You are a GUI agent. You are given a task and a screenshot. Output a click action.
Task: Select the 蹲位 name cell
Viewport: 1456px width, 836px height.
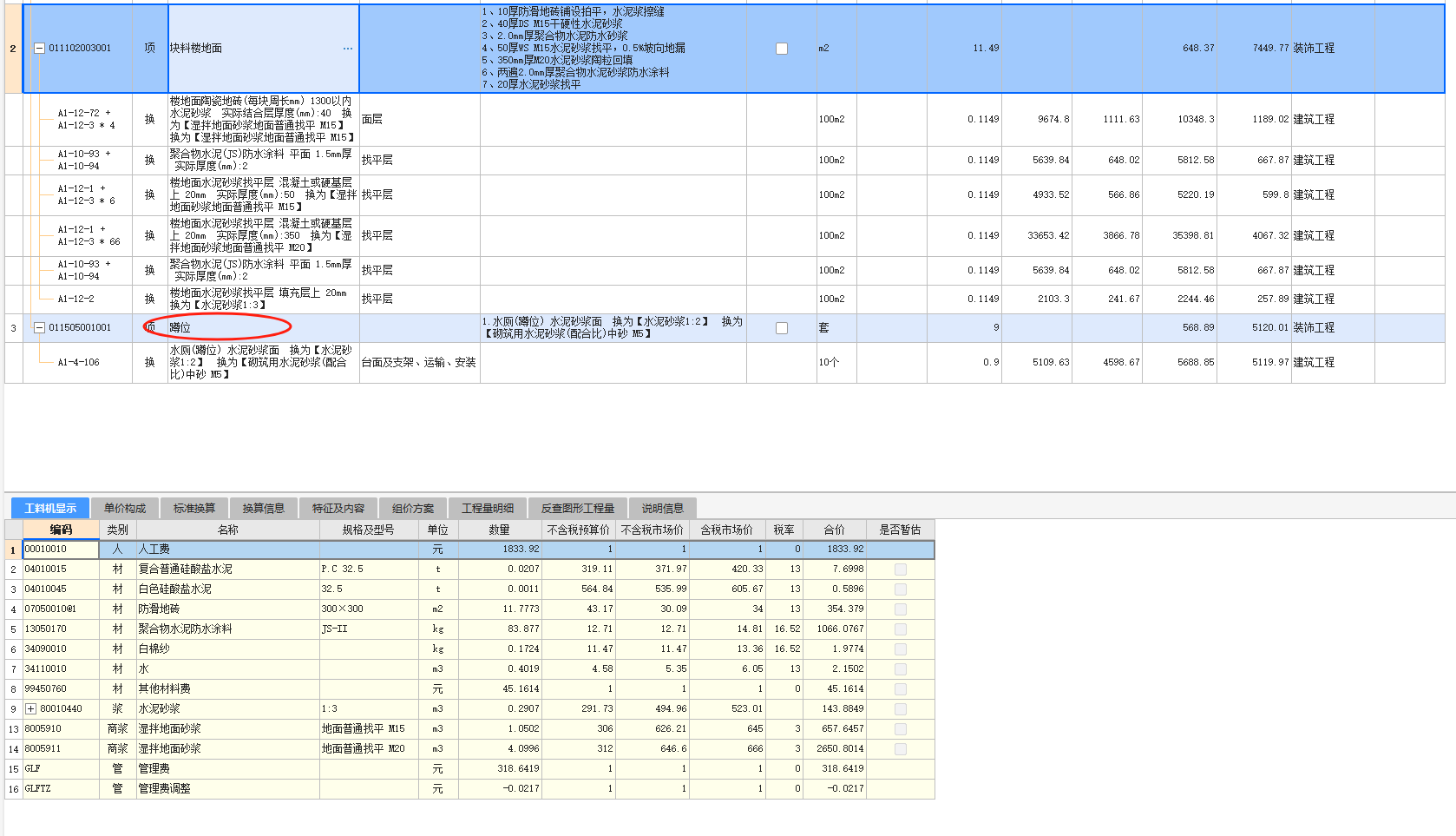pyautogui.click(x=263, y=328)
